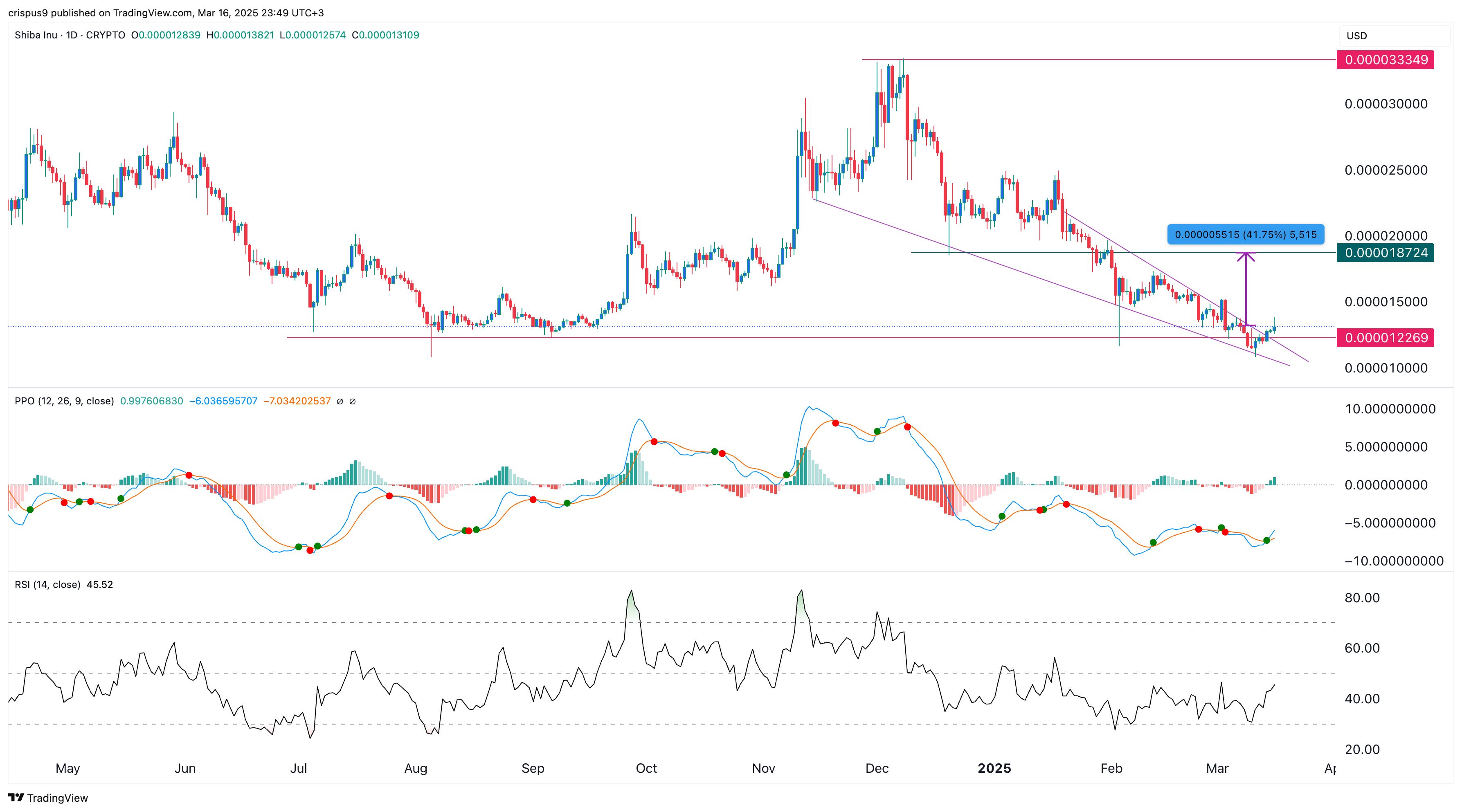Click the Dec label on time axis
The height and width of the screenshot is (812, 1462).
[x=877, y=768]
